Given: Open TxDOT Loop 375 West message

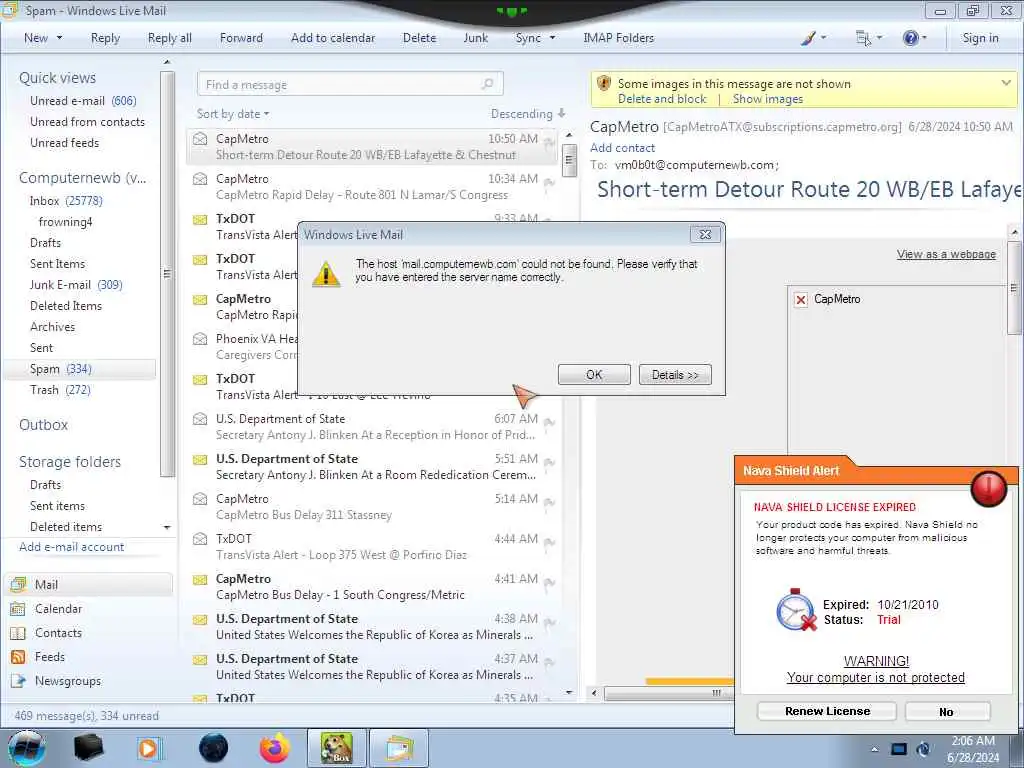Looking at the screenshot, I should 372,547.
